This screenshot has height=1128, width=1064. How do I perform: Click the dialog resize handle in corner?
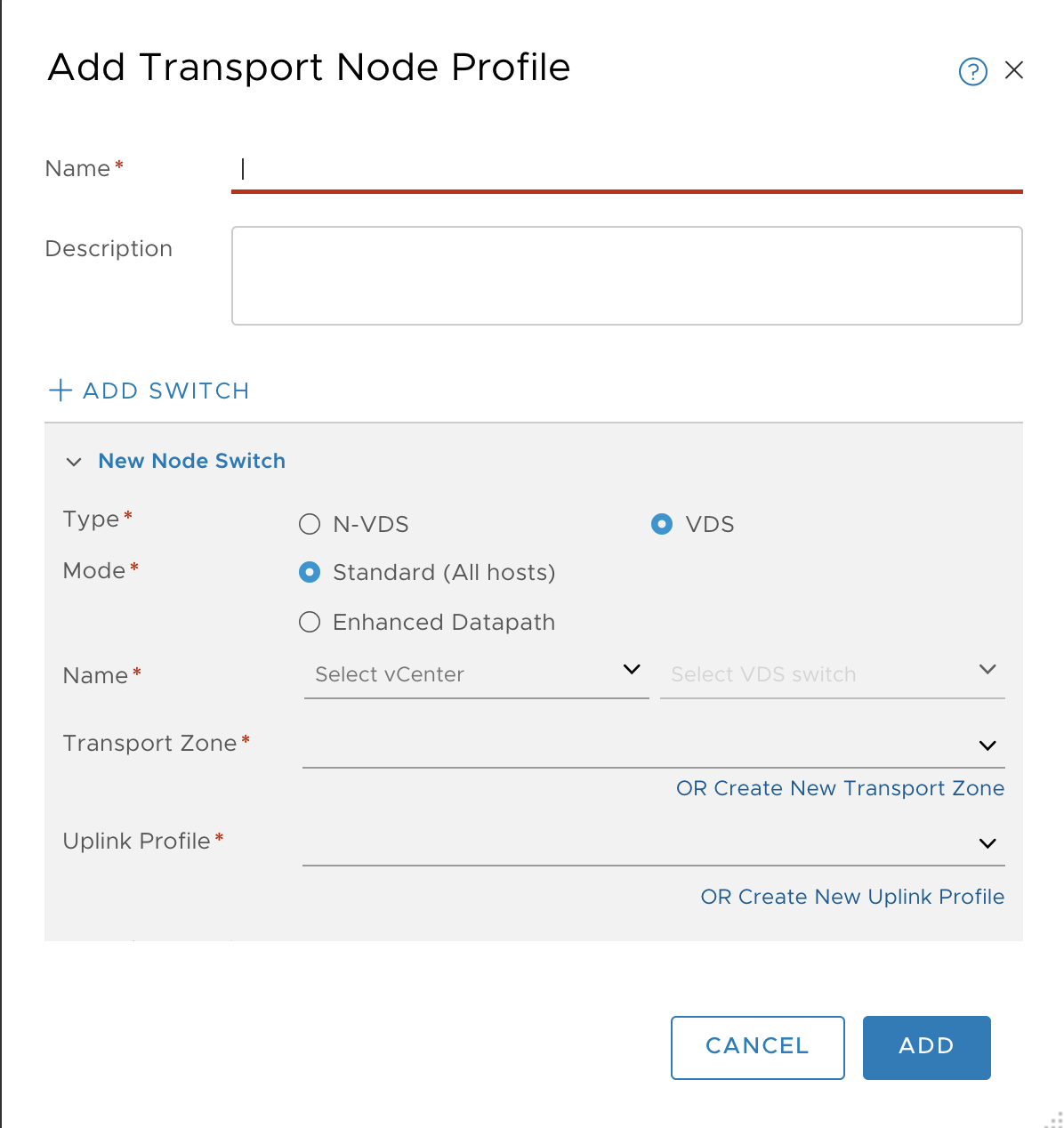pyautogui.click(x=1053, y=1118)
